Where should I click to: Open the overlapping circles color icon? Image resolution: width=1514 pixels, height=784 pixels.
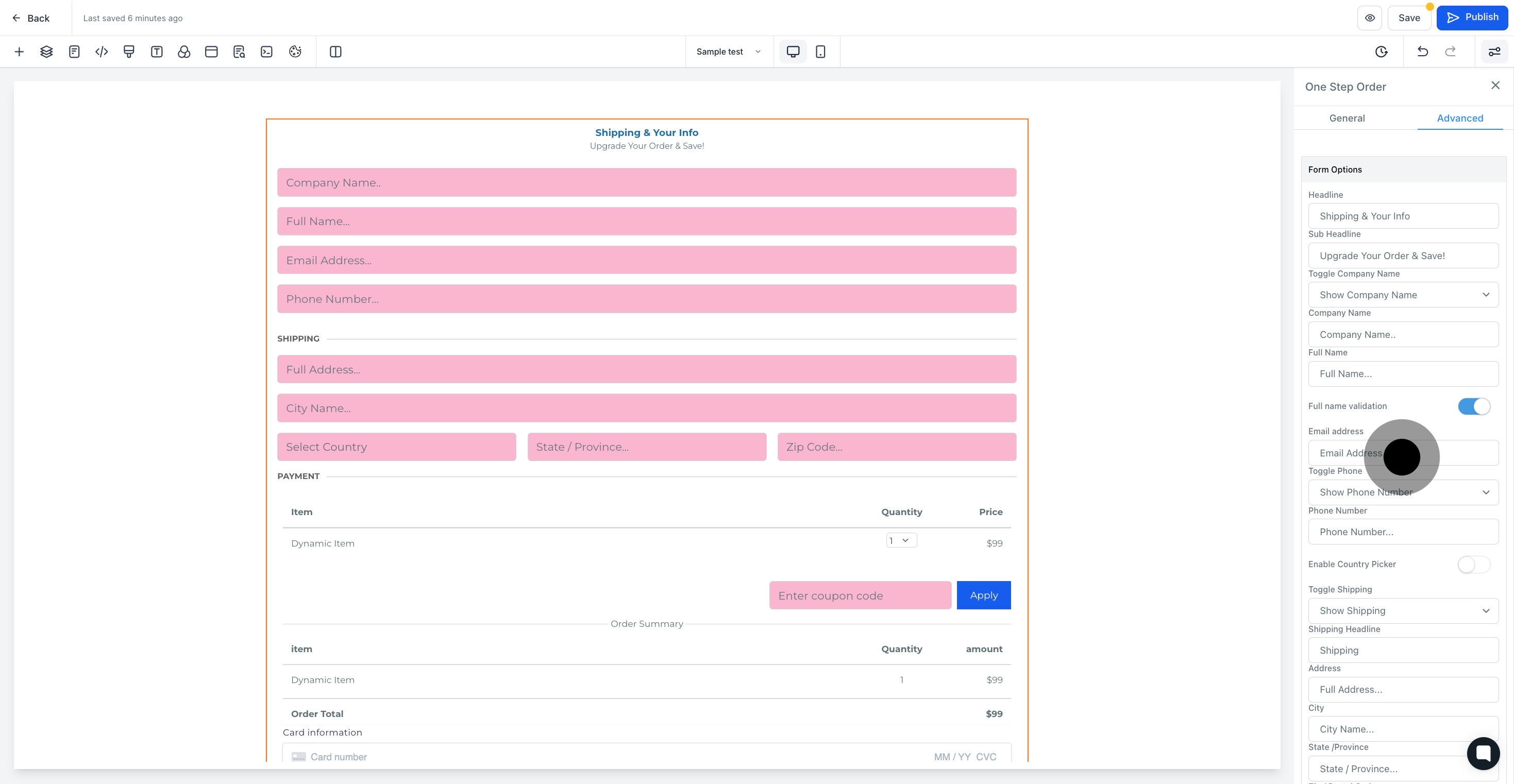pos(184,52)
